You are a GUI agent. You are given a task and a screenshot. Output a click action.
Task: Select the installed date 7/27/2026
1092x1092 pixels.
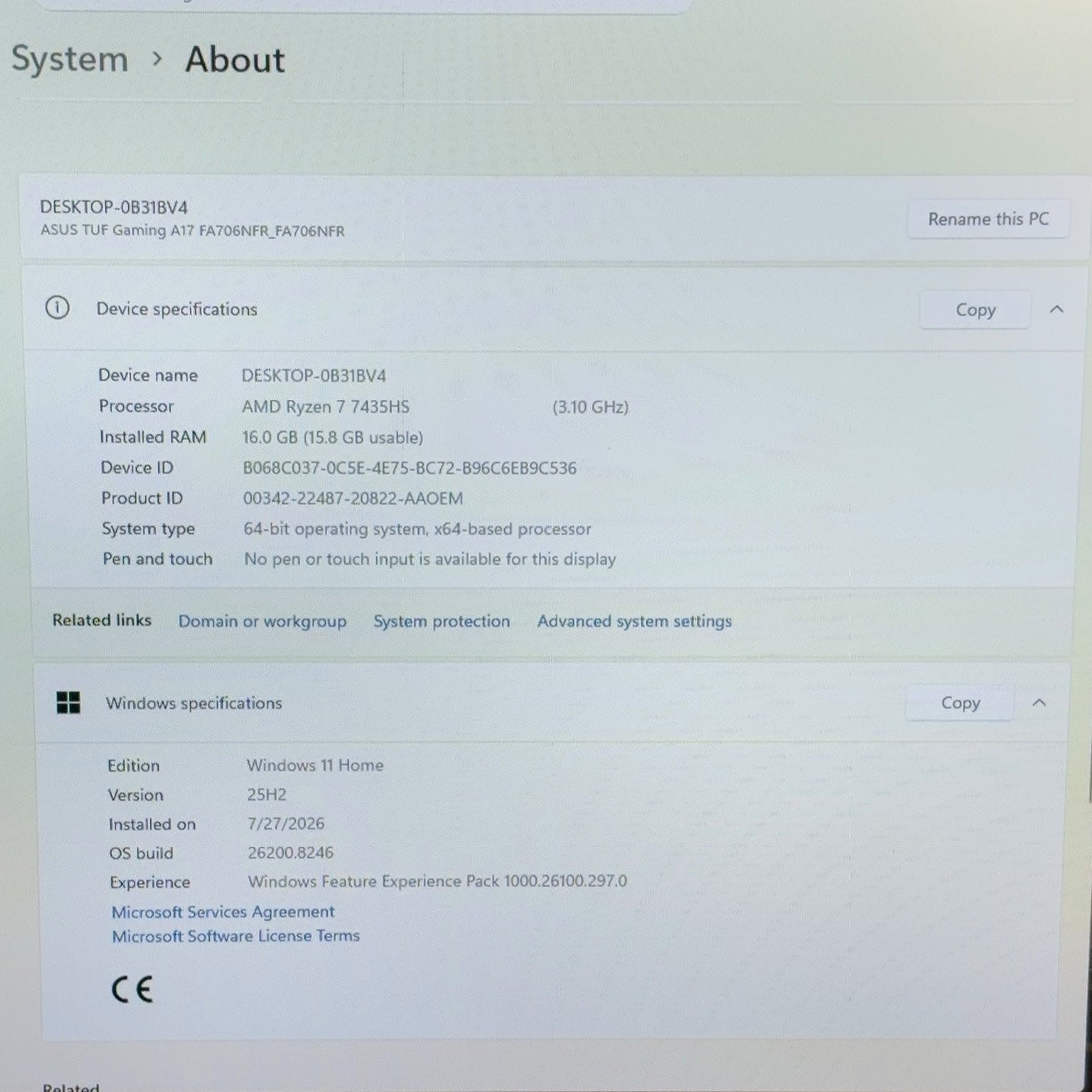click(x=286, y=824)
